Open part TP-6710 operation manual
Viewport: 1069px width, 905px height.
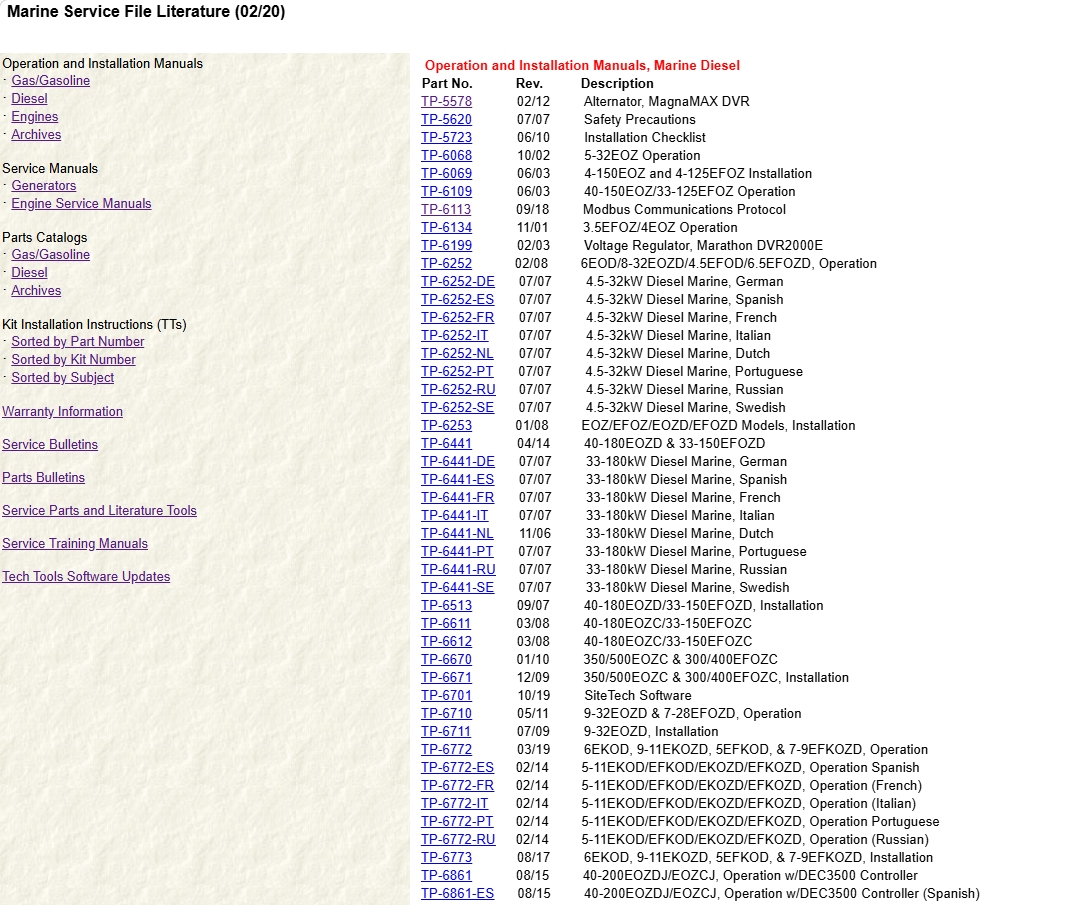(447, 714)
